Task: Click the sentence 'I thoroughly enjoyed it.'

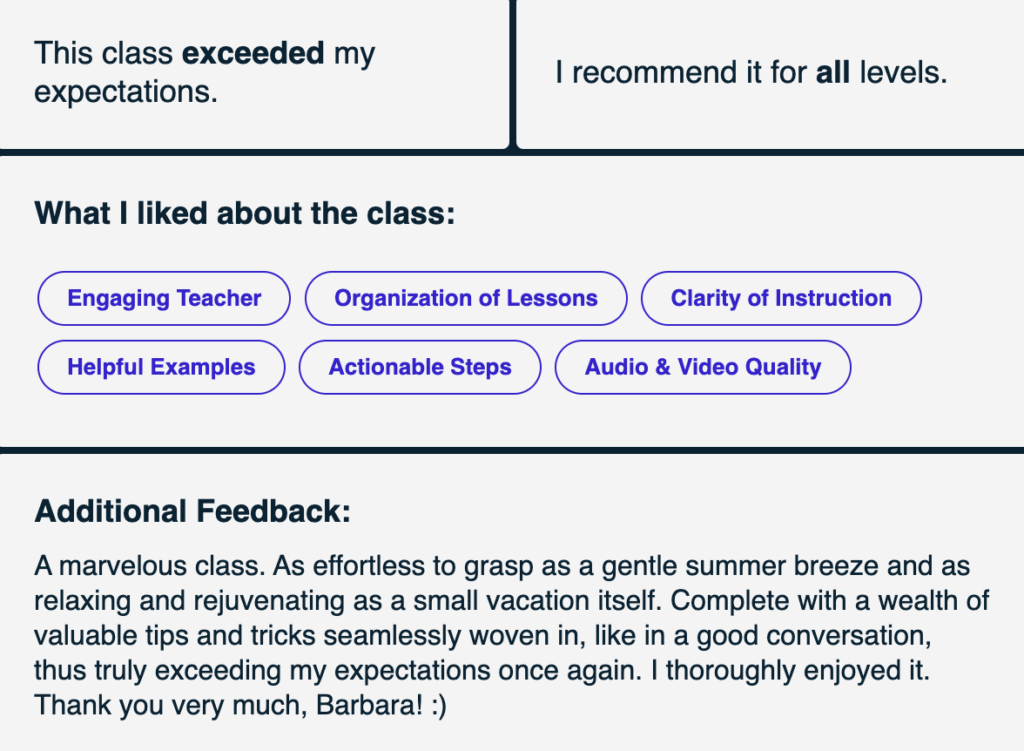Action: (790, 671)
